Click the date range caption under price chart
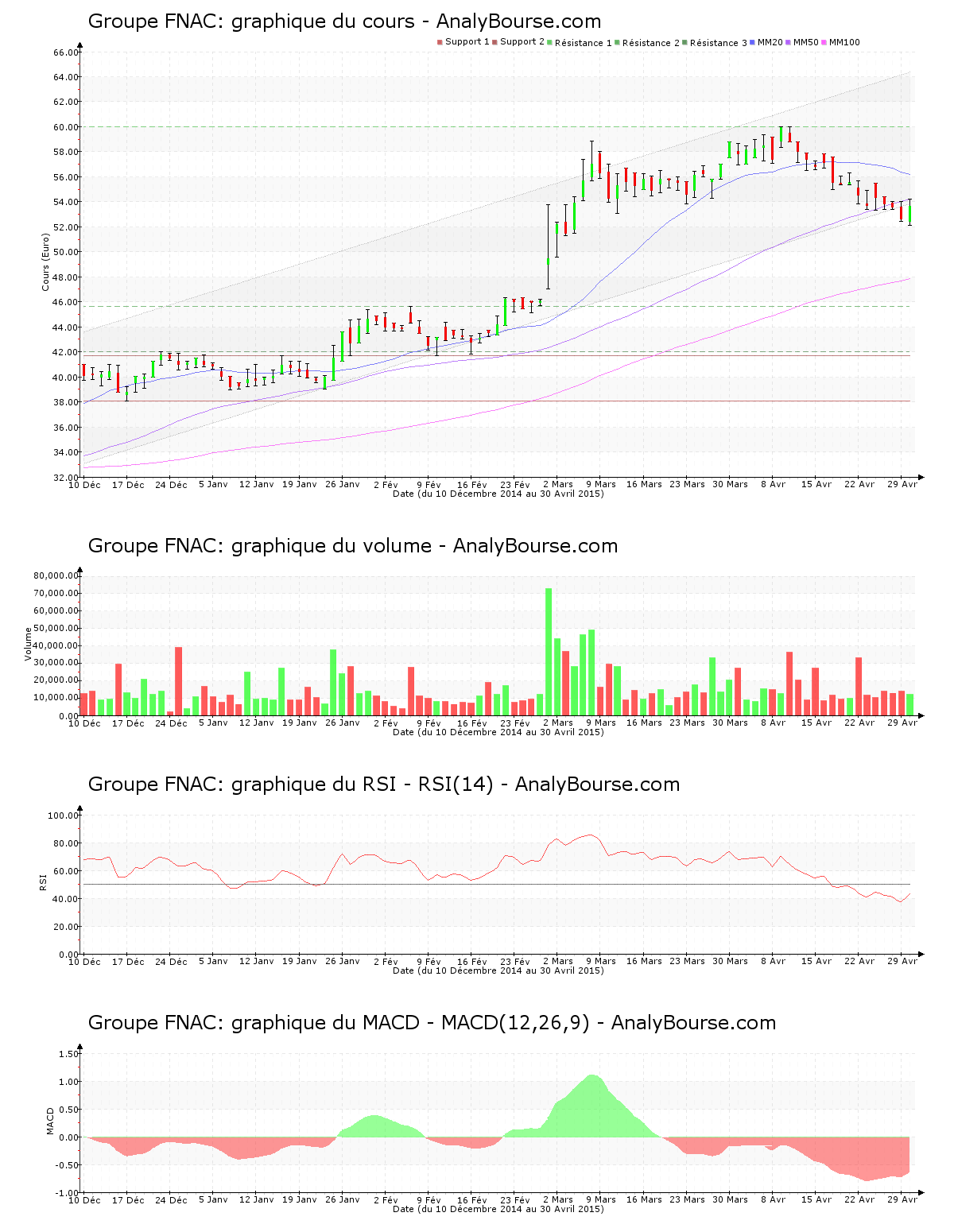Viewport: 954px width, 1232px height. click(498, 494)
